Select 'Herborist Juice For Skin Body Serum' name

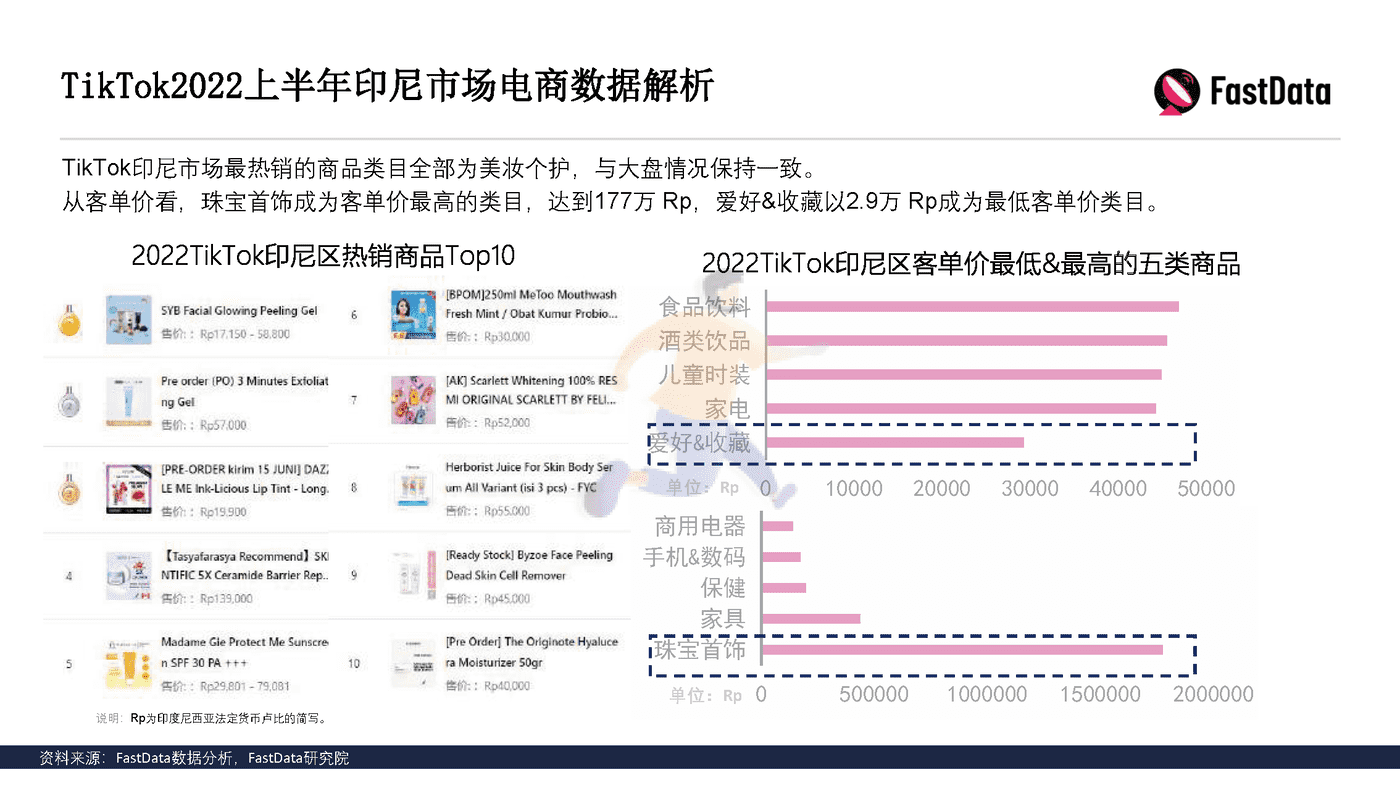(529, 477)
